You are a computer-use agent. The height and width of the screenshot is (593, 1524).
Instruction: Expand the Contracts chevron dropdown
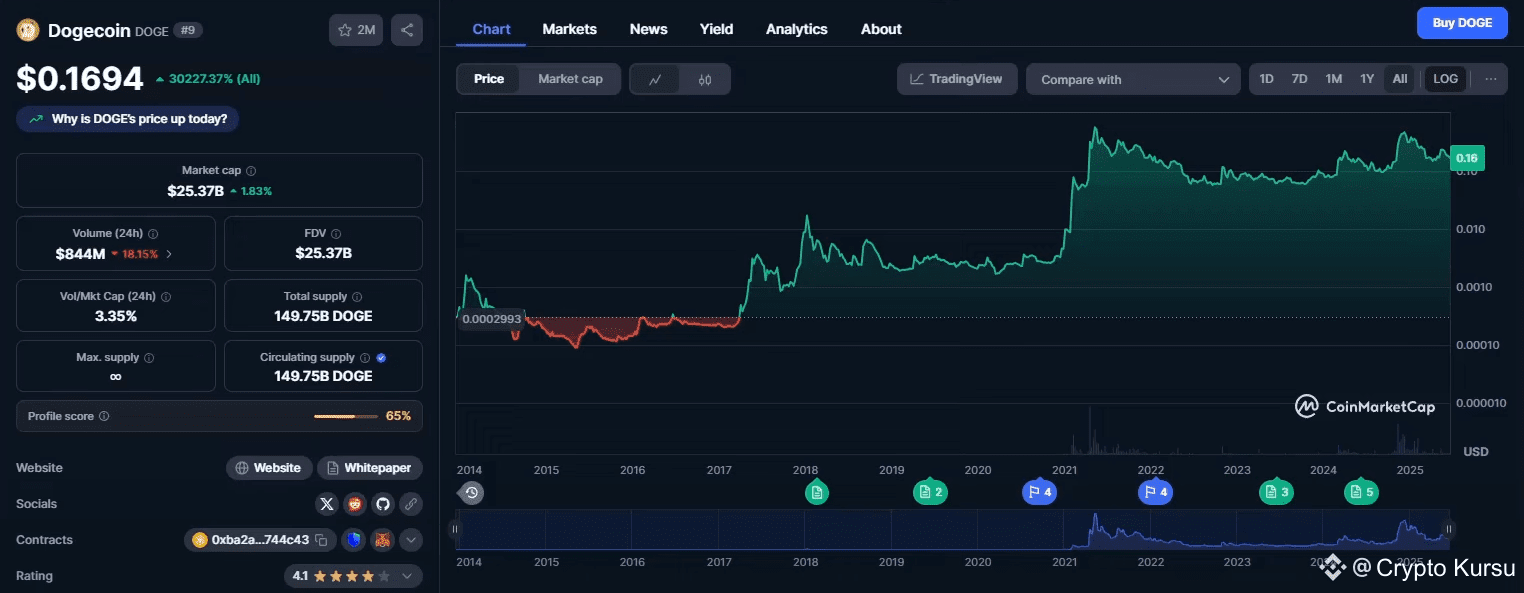pyautogui.click(x=411, y=540)
